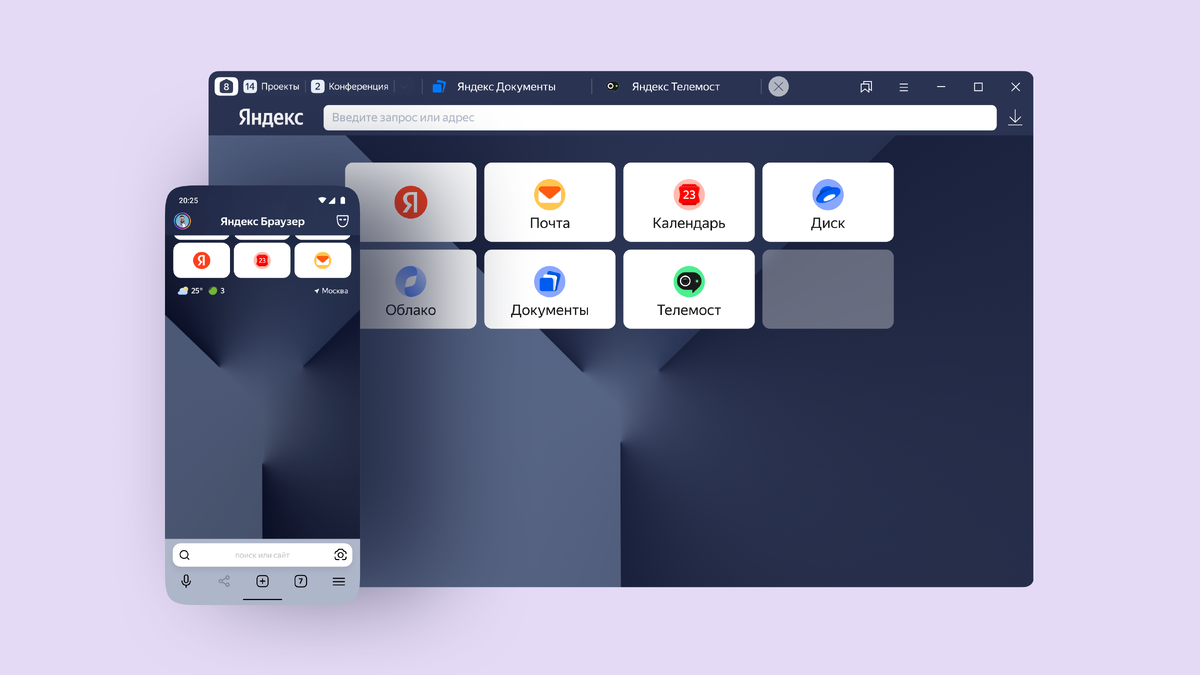Open the bookmarks panel icon in title bar
The width and height of the screenshot is (1200, 675).
tap(866, 87)
